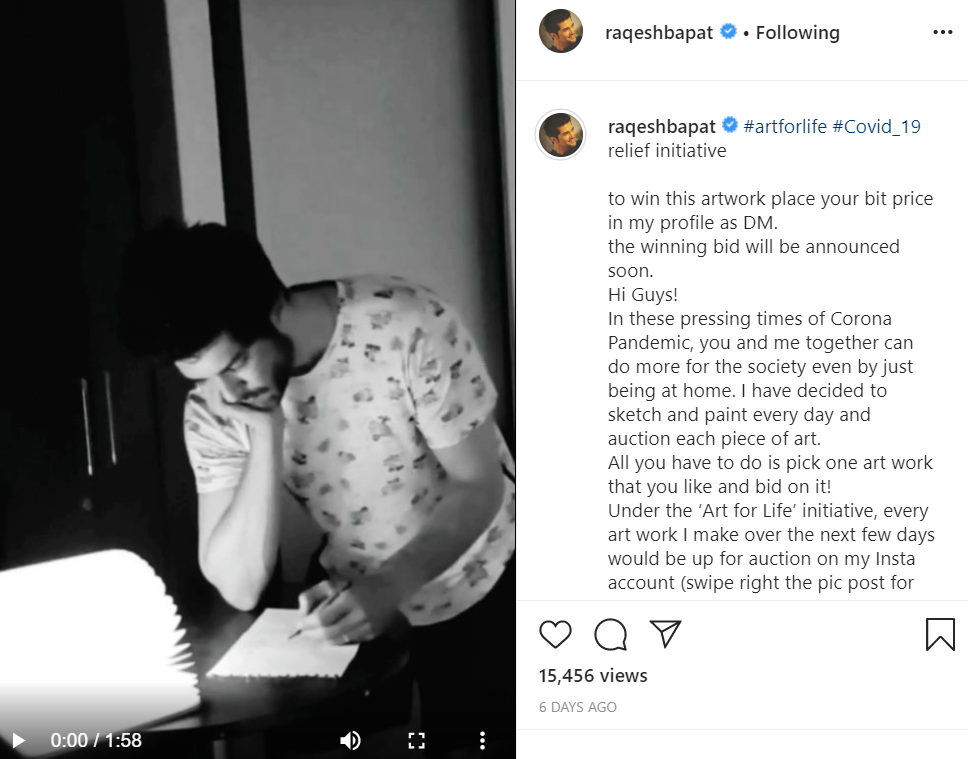Share post via paper plane icon
The image size is (968, 759).
665,634
